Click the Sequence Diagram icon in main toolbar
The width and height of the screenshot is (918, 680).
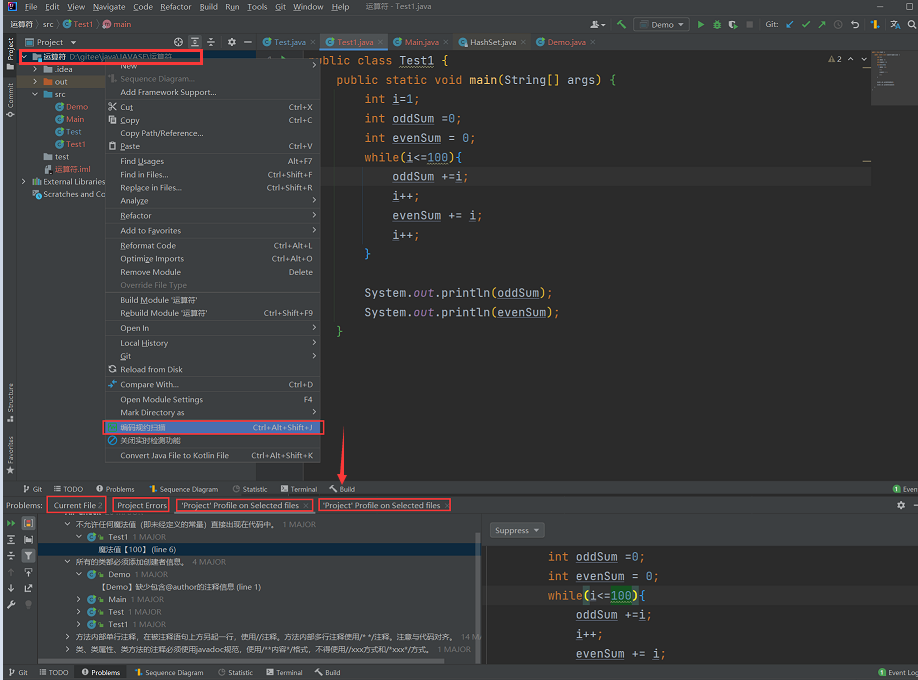(875, 25)
